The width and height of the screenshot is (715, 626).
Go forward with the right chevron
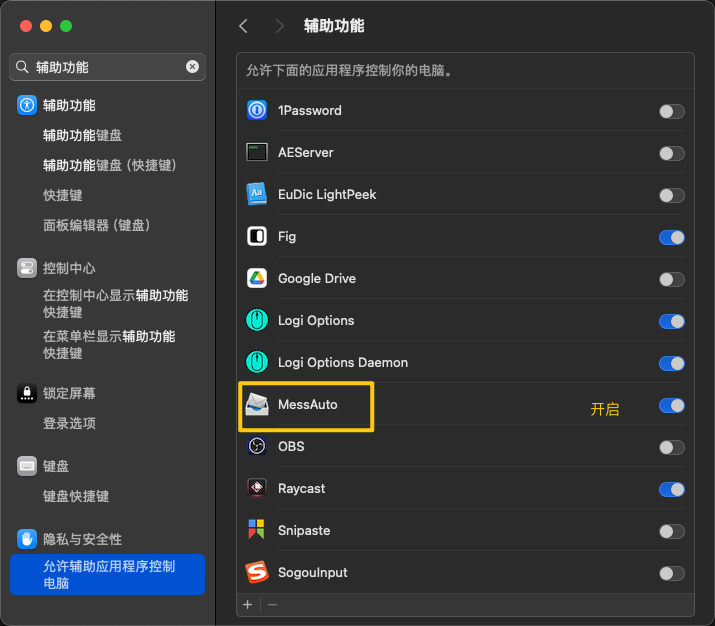point(280,26)
